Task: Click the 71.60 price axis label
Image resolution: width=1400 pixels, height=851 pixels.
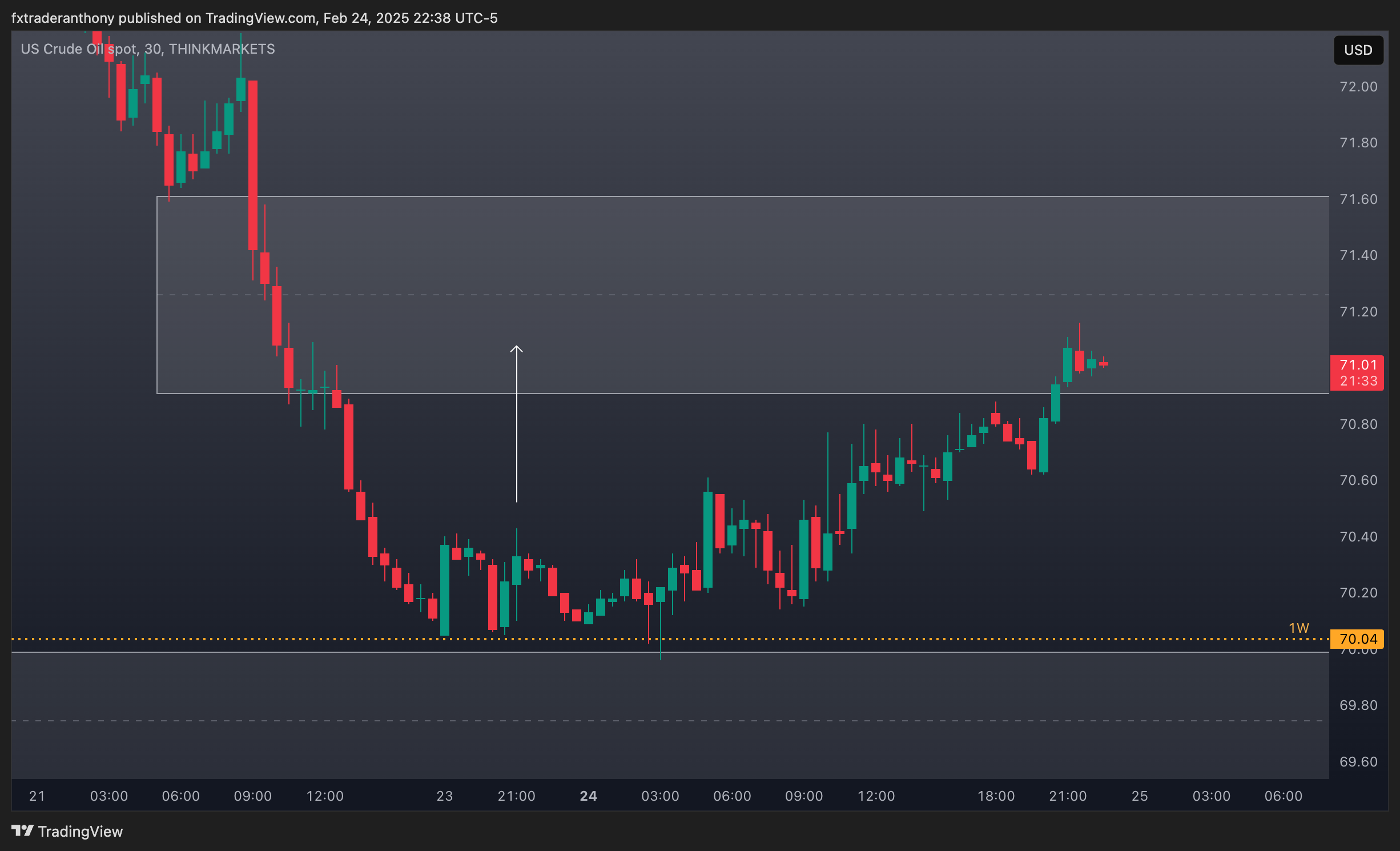Action: [1358, 199]
